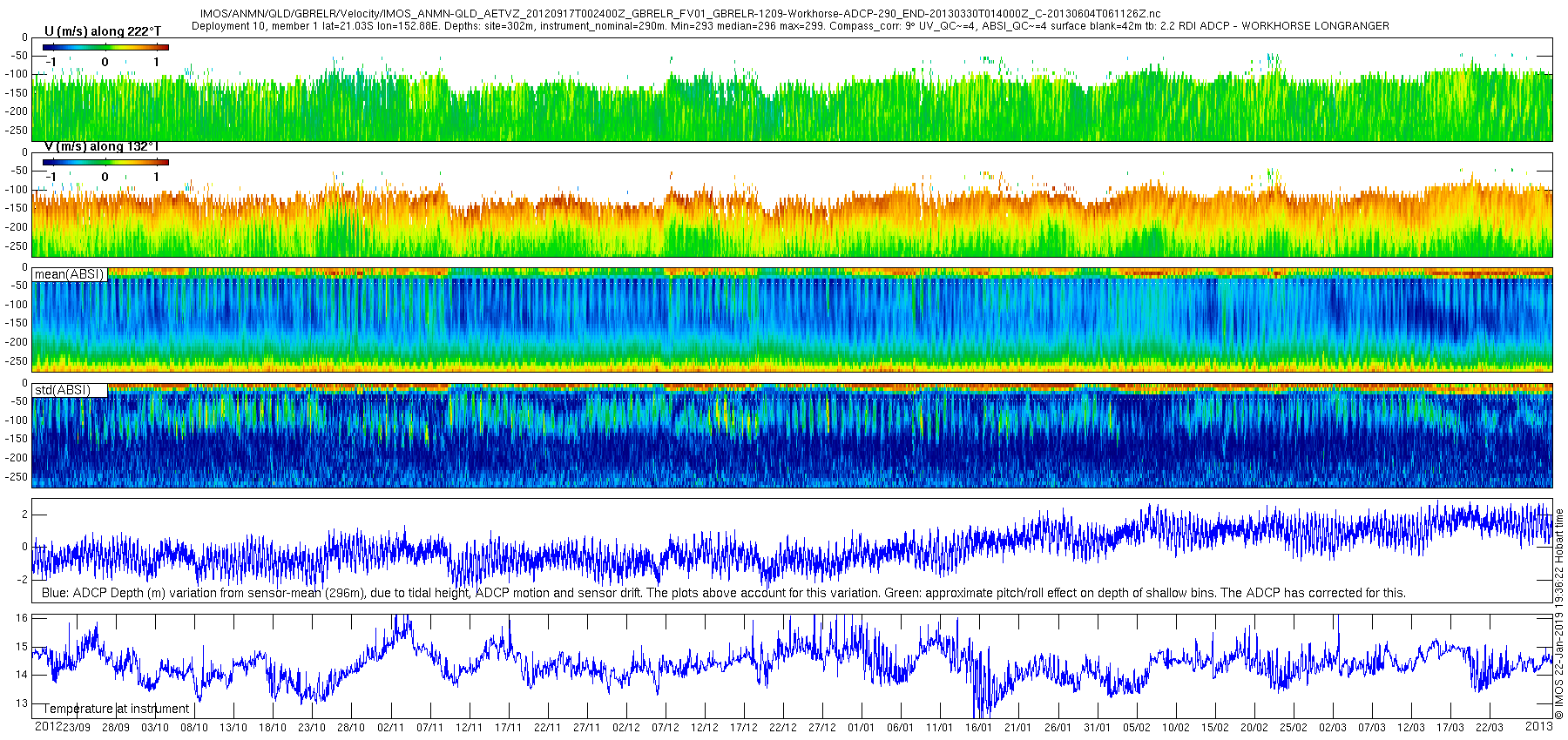Click the U velocity color bar
1568x740 pixels.
pos(105,47)
